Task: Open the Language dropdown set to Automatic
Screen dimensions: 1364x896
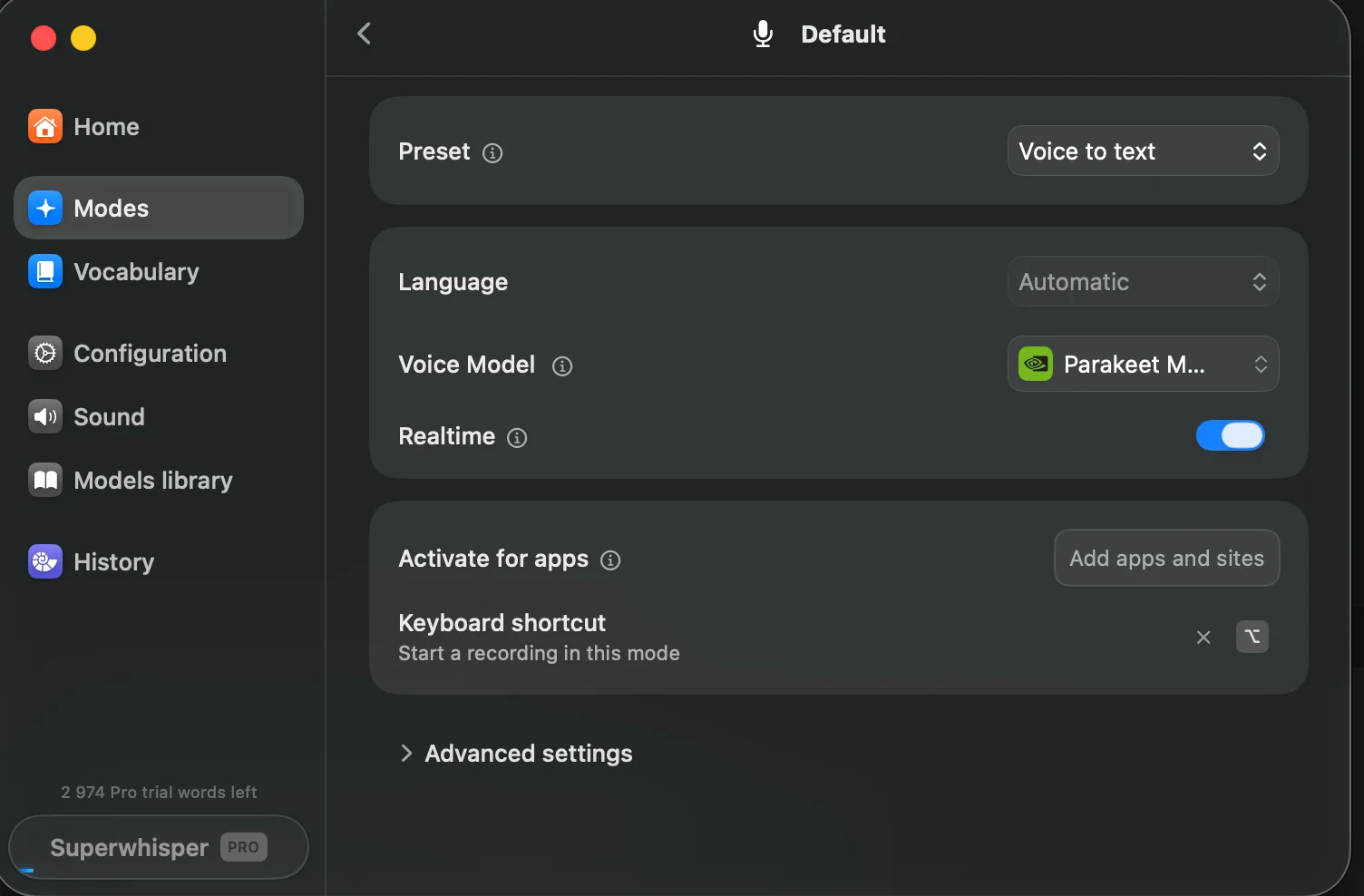Action: click(1144, 281)
